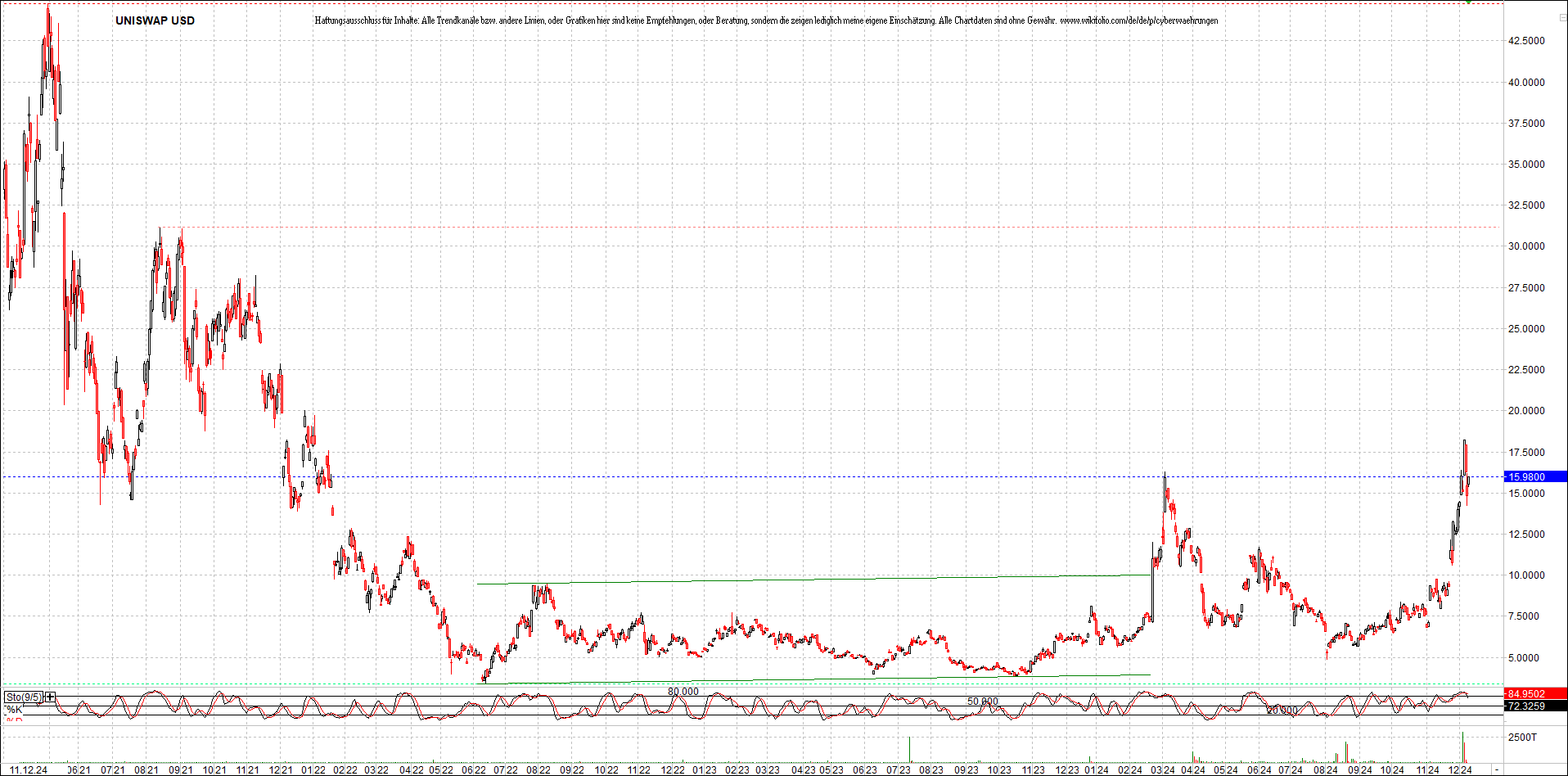Select the 09 21 date axis label
The height and width of the screenshot is (776, 1568).
pos(181,770)
